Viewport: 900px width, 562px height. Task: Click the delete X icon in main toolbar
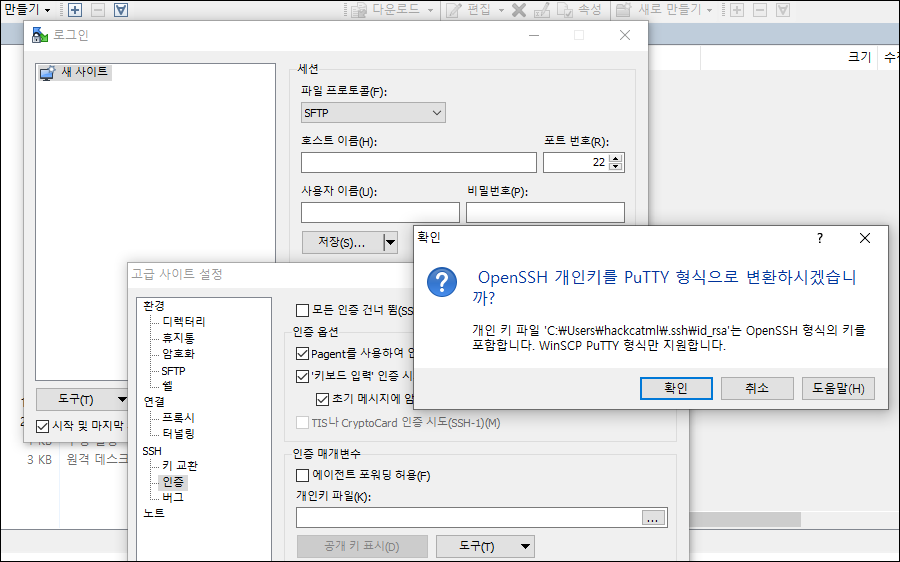click(519, 10)
